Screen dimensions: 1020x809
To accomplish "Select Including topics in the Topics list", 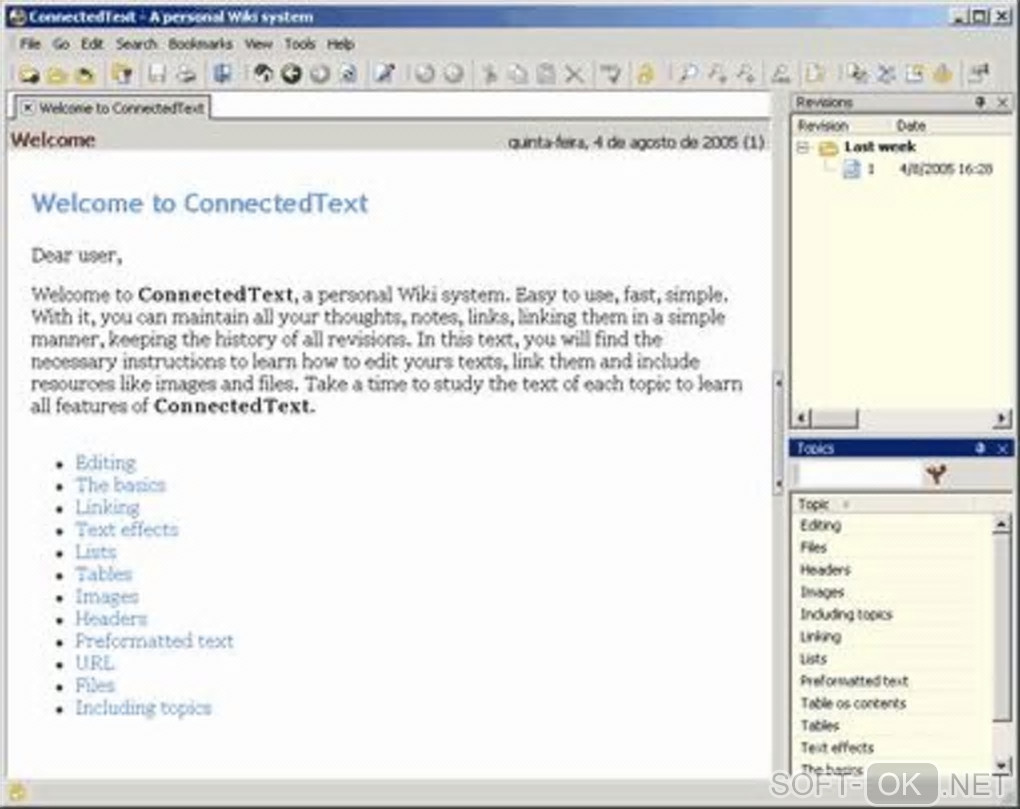I will [846, 614].
